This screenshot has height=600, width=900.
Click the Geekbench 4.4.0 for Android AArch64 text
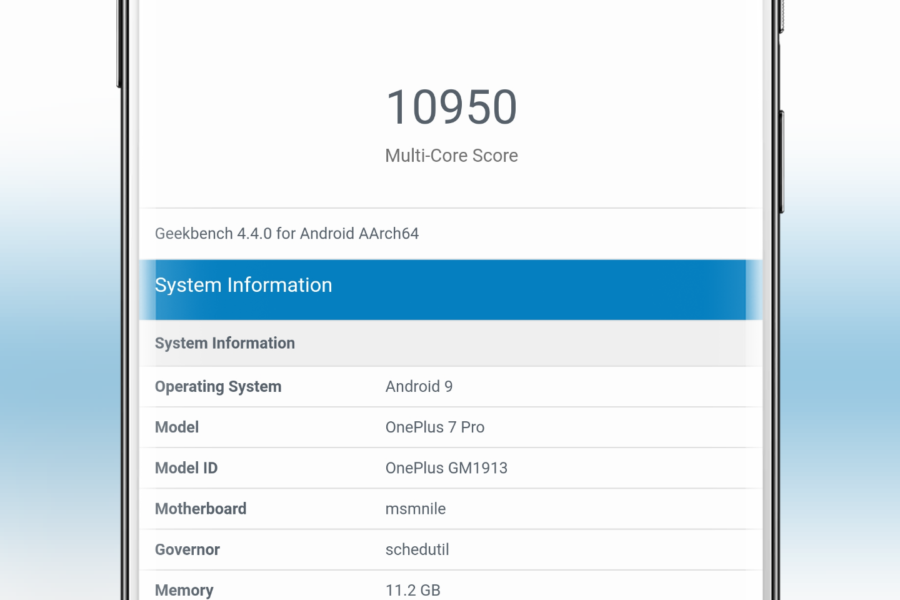[x=286, y=234]
